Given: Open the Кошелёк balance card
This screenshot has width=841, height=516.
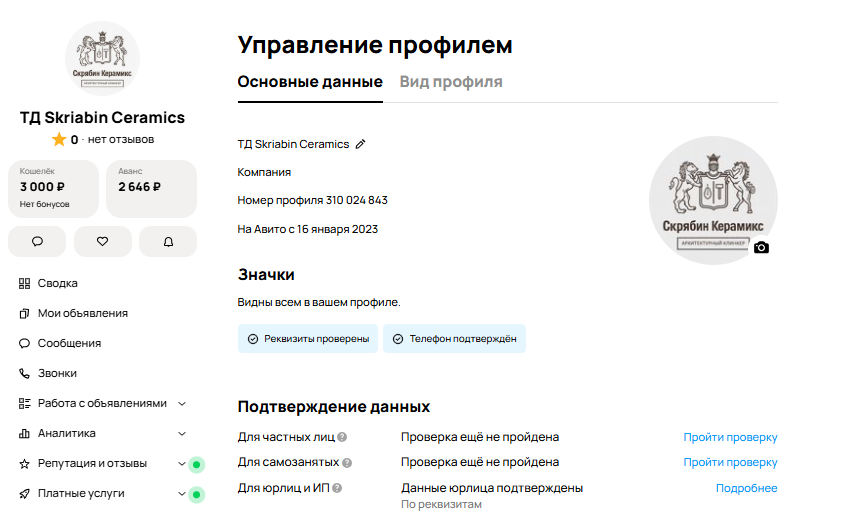Looking at the screenshot, I should 53,188.
